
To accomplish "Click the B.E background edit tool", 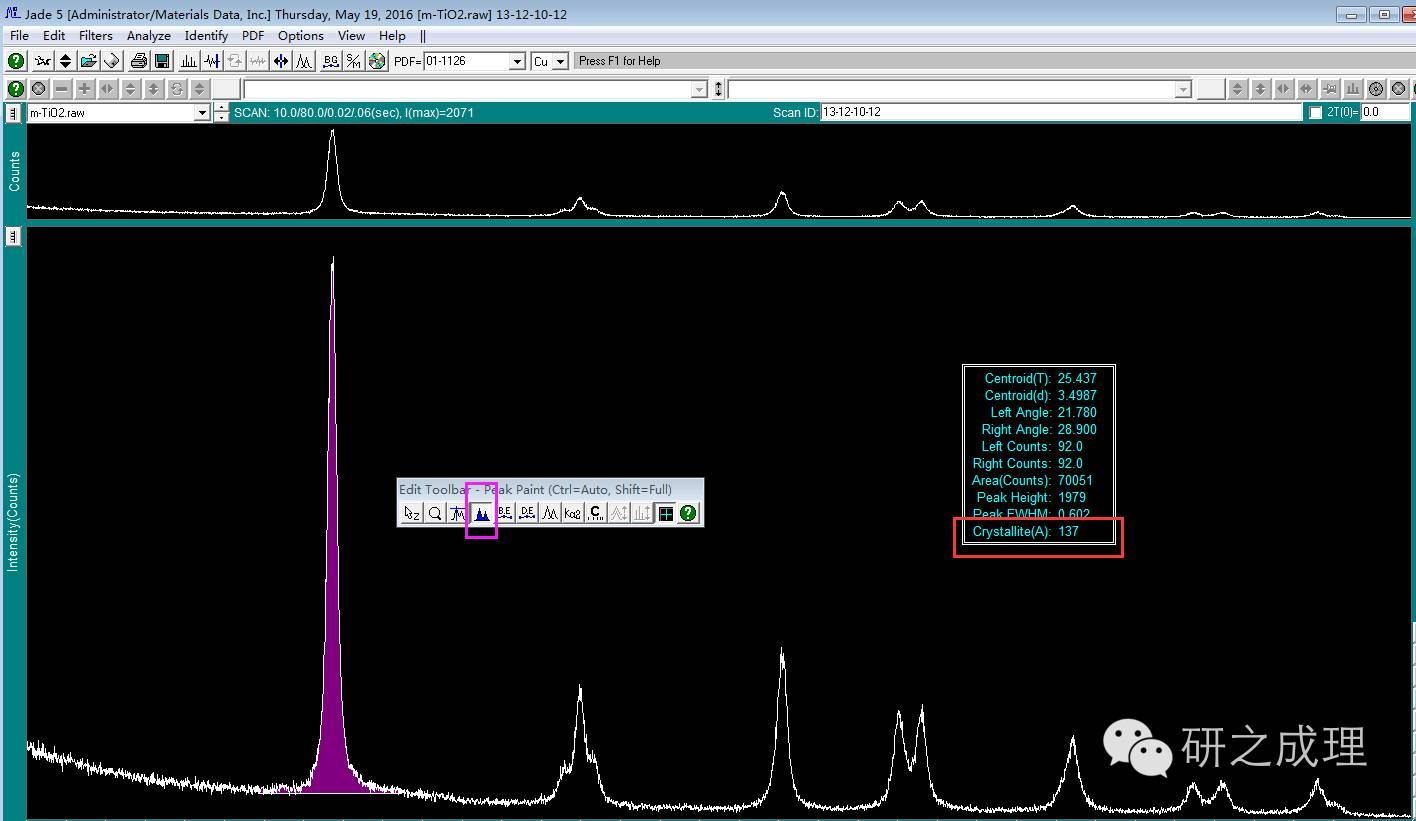I will tap(504, 513).
